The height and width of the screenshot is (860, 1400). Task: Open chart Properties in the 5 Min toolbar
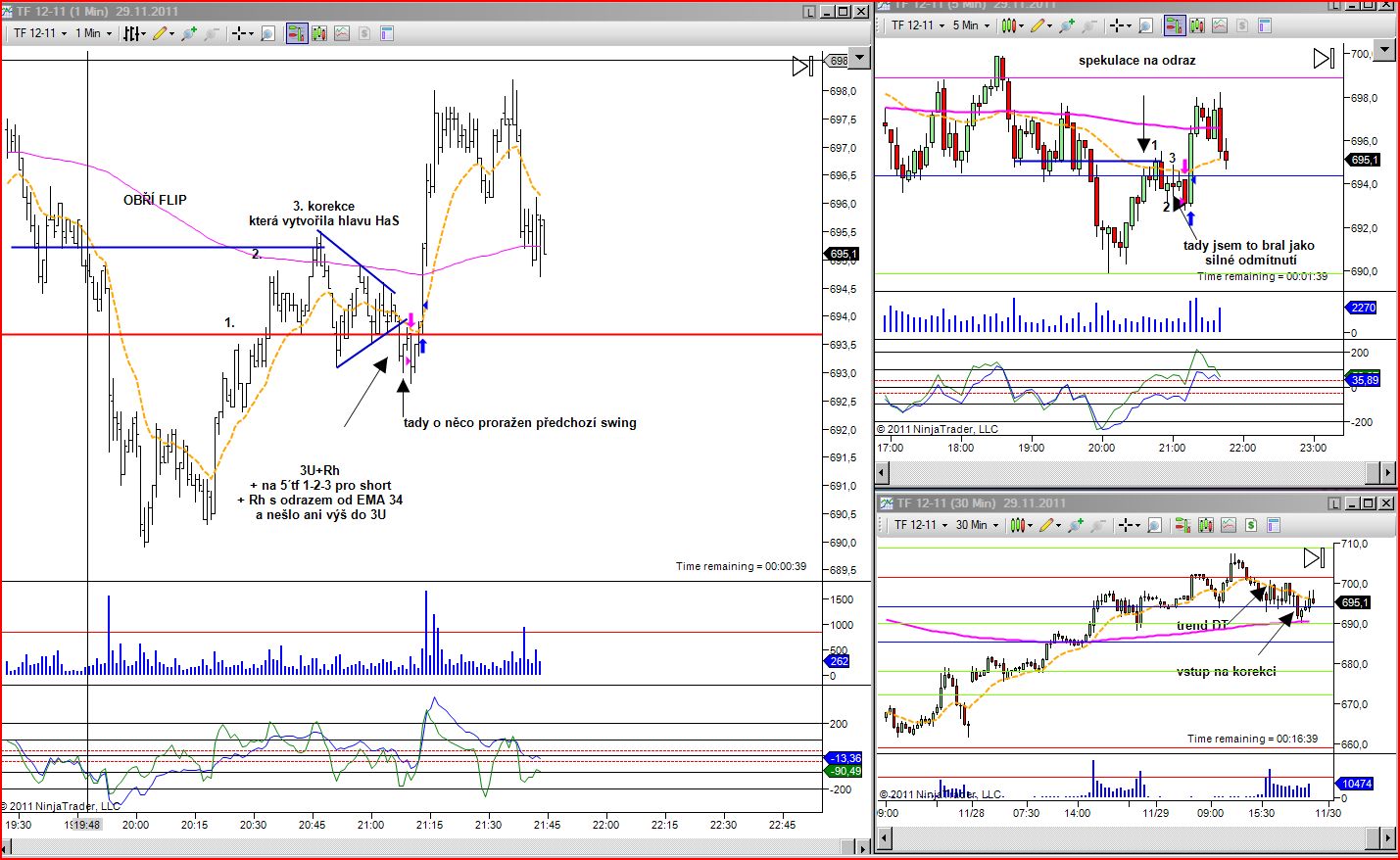(x=1264, y=25)
